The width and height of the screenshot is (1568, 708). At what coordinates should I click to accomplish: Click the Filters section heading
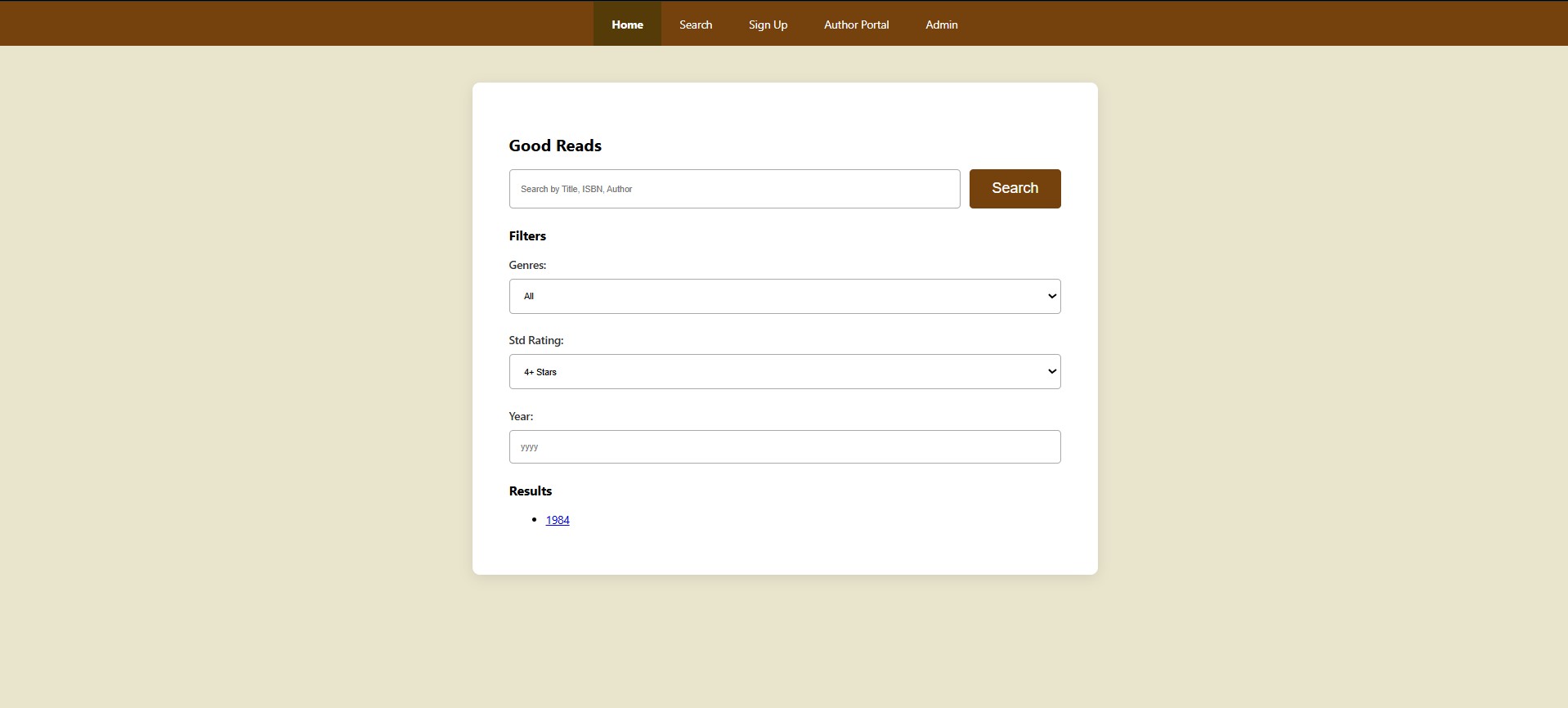pos(527,236)
